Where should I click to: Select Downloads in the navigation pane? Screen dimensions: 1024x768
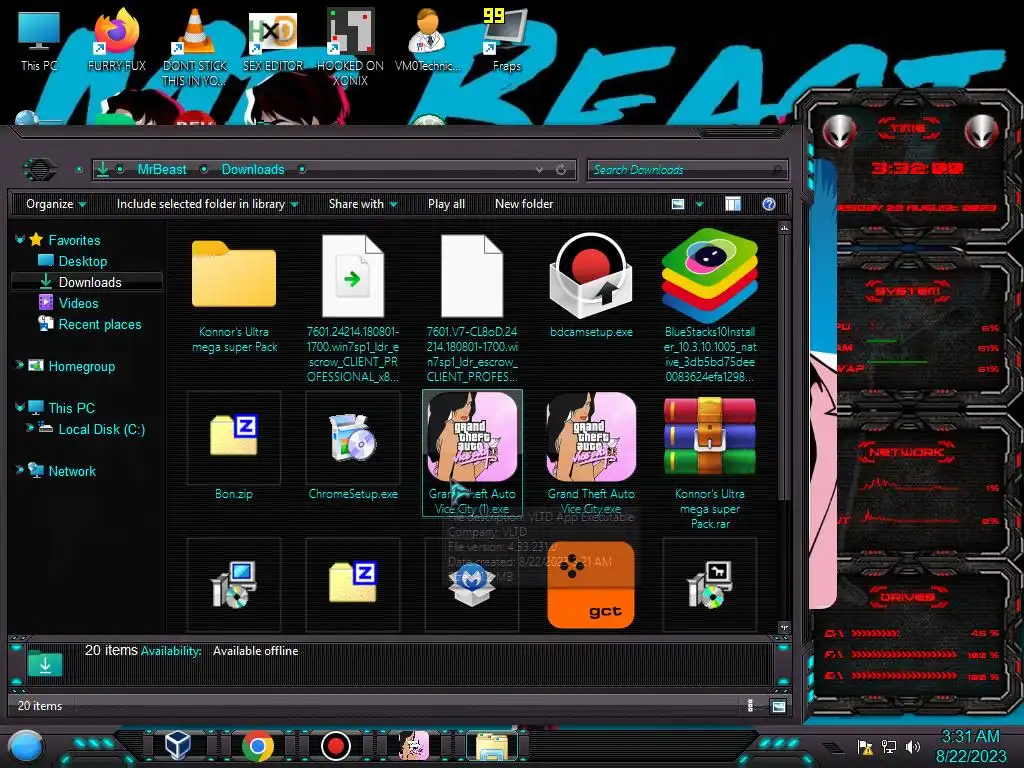click(87, 282)
